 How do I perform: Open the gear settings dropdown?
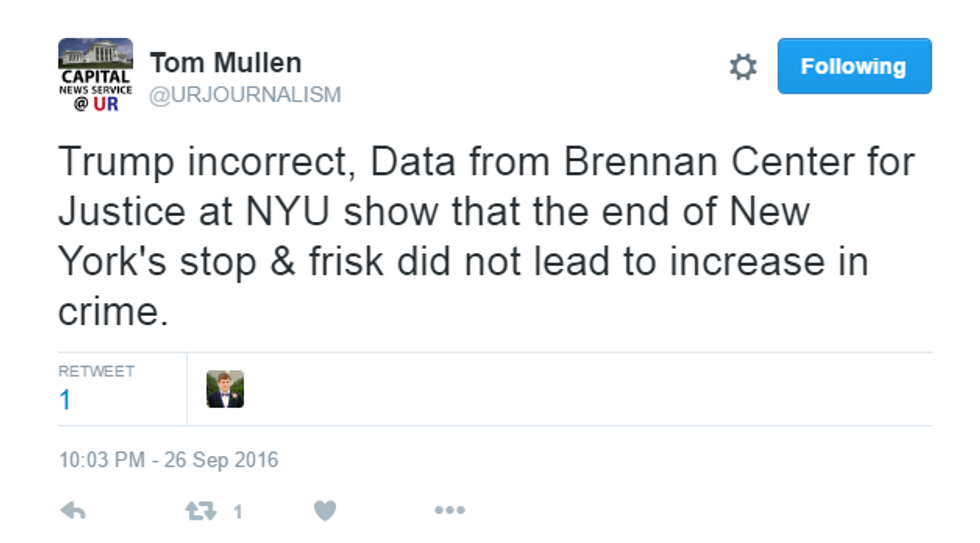(x=743, y=67)
